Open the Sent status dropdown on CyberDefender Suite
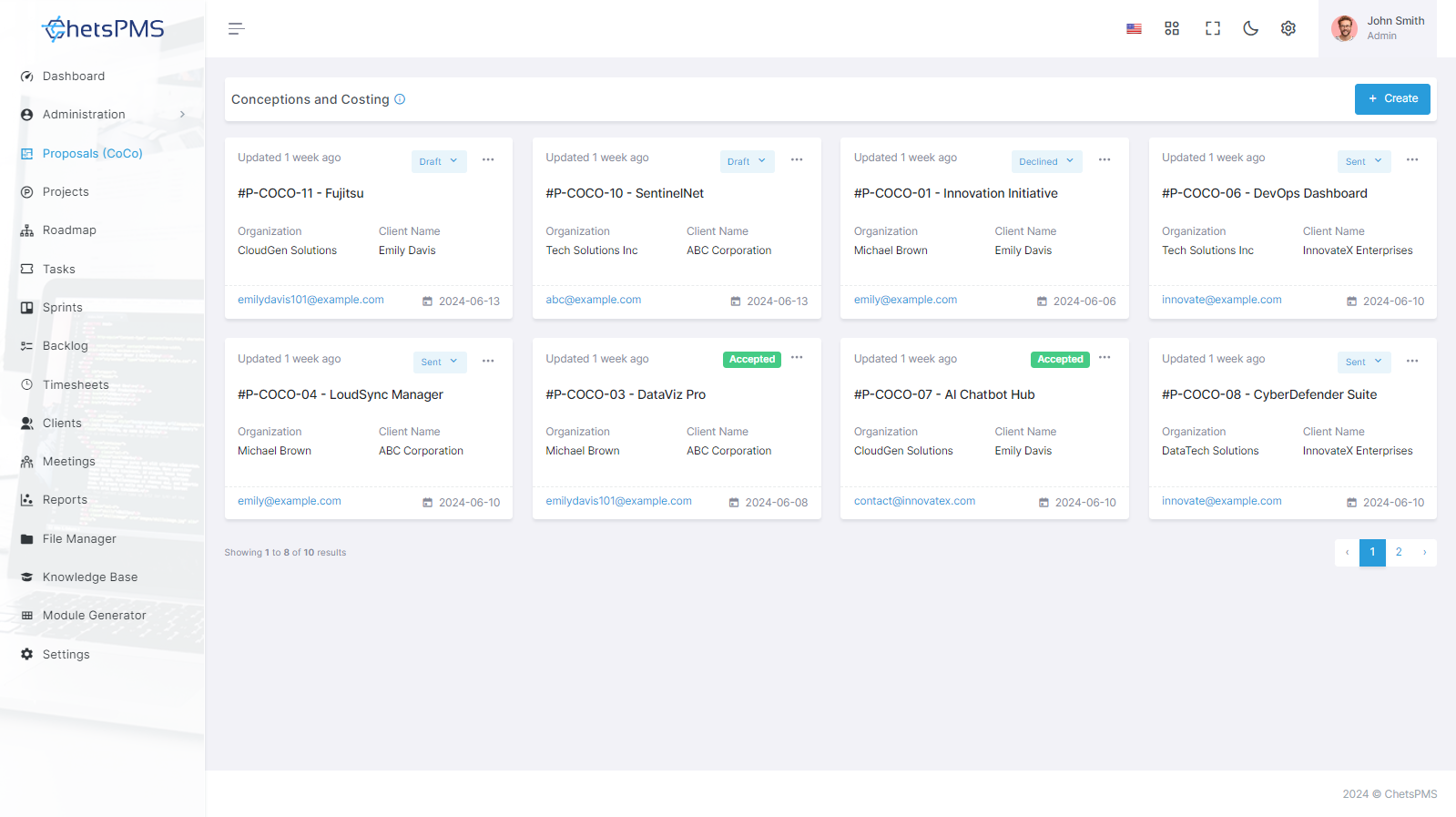Viewport: 1456px width, 817px height. point(1364,363)
